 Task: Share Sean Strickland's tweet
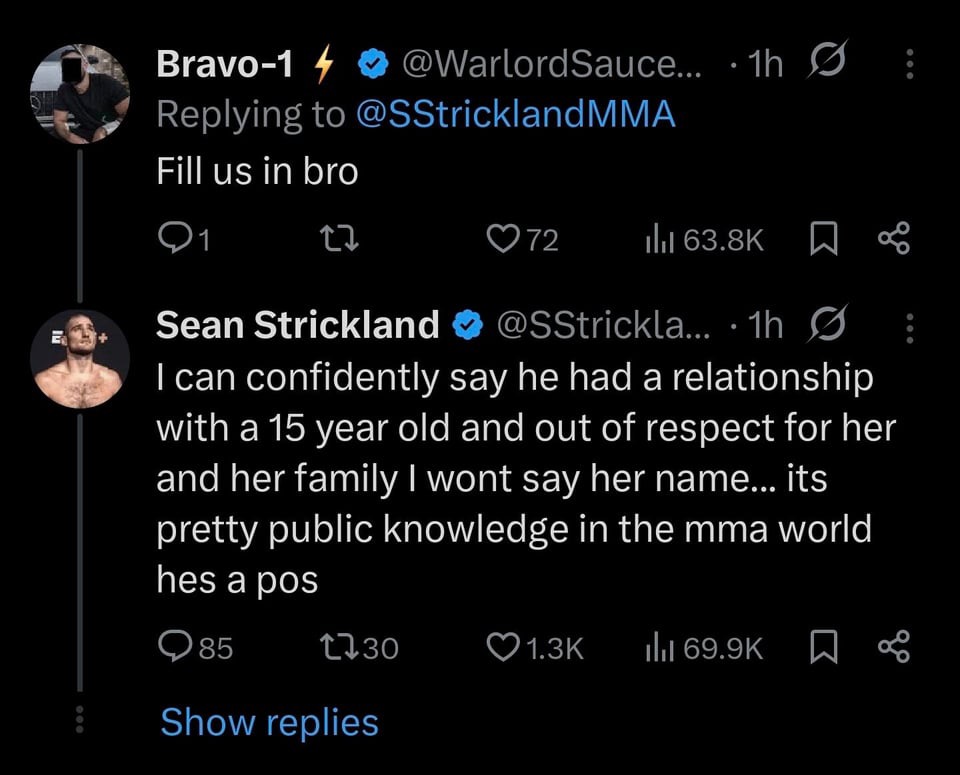click(x=891, y=648)
